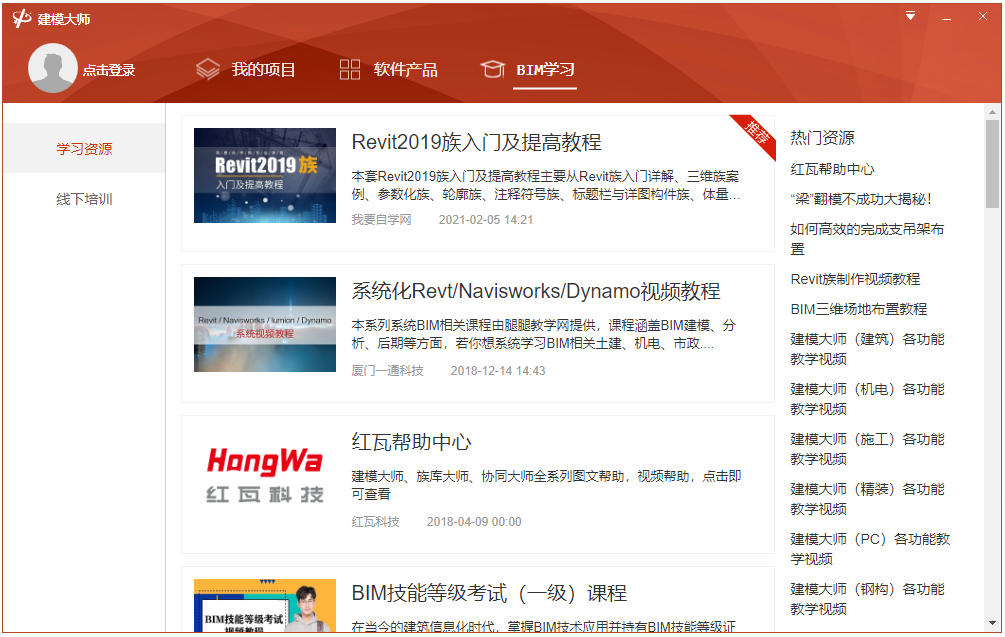
Task: Open the Revit/Navisworks/Dynamo course thumbnail
Action: click(x=265, y=324)
